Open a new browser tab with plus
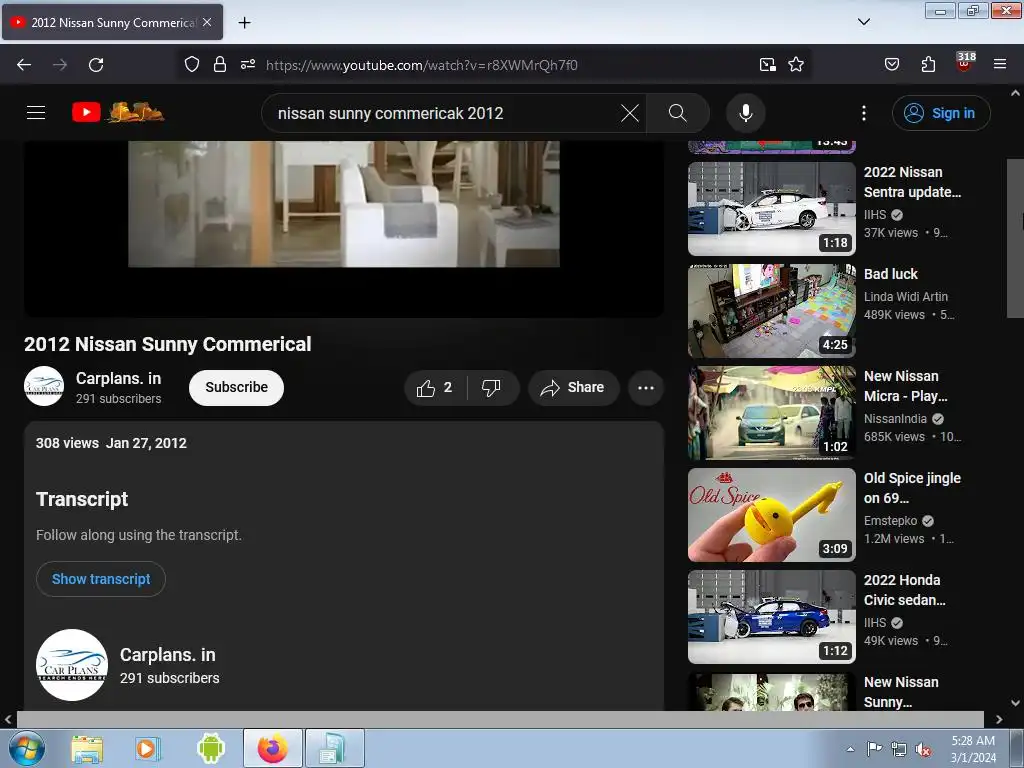Image resolution: width=1024 pixels, height=768 pixels. coord(244,23)
